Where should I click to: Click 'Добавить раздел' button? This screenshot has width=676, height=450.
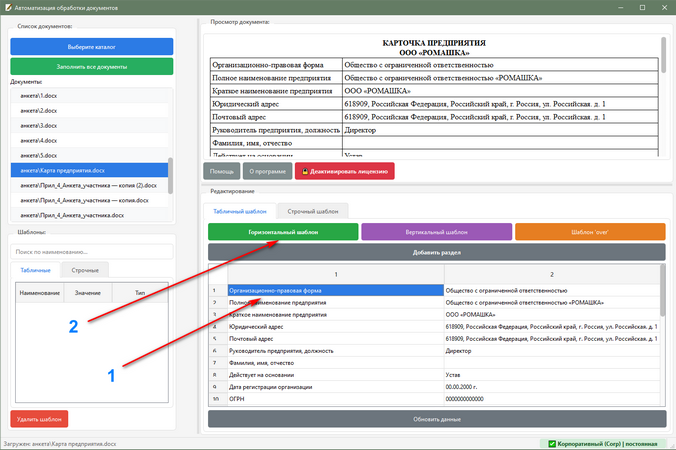point(437,252)
